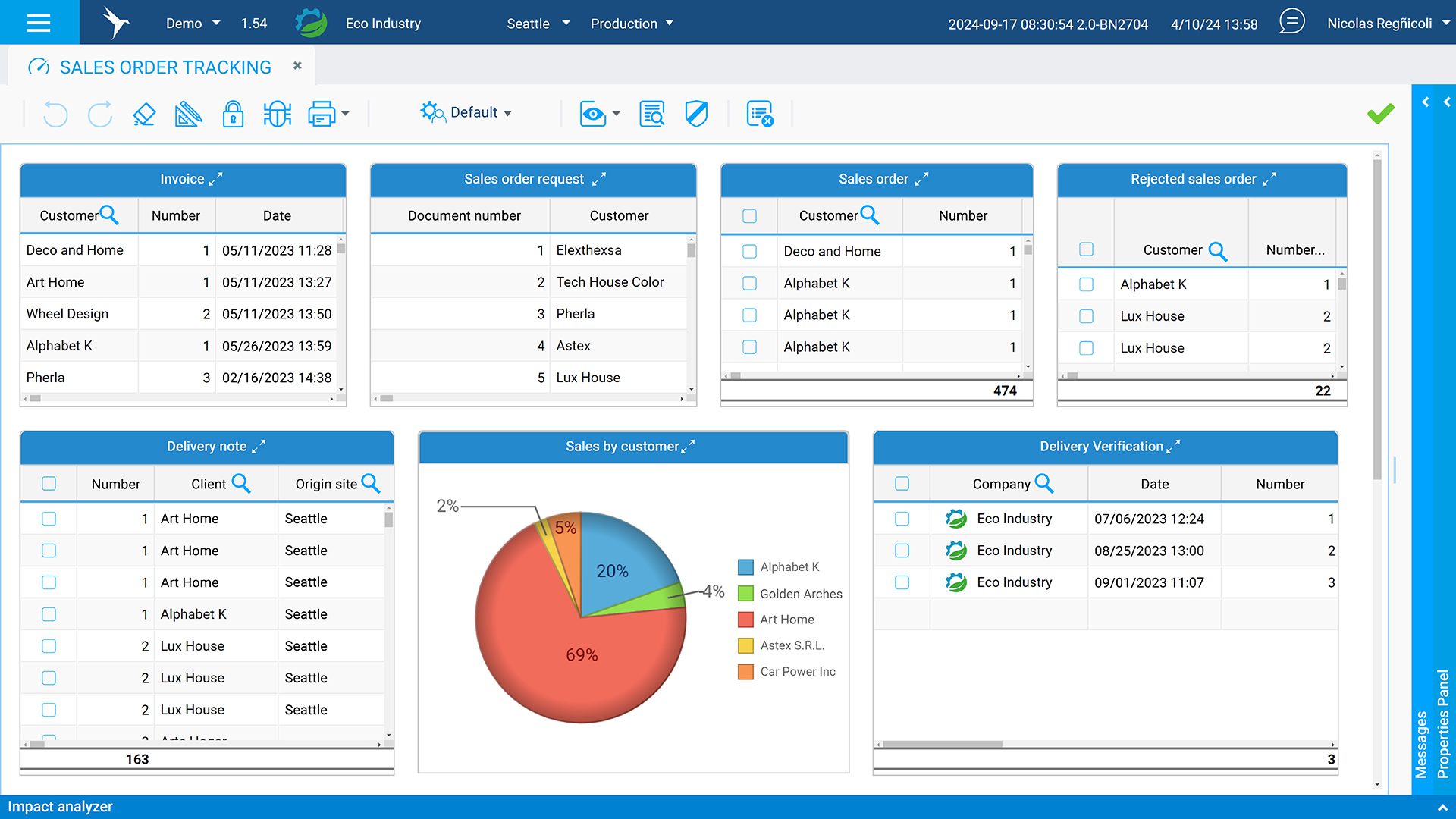Search by Customer in Invoice table
Screen dimensions: 1456x819
pyautogui.click(x=109, y=215)
